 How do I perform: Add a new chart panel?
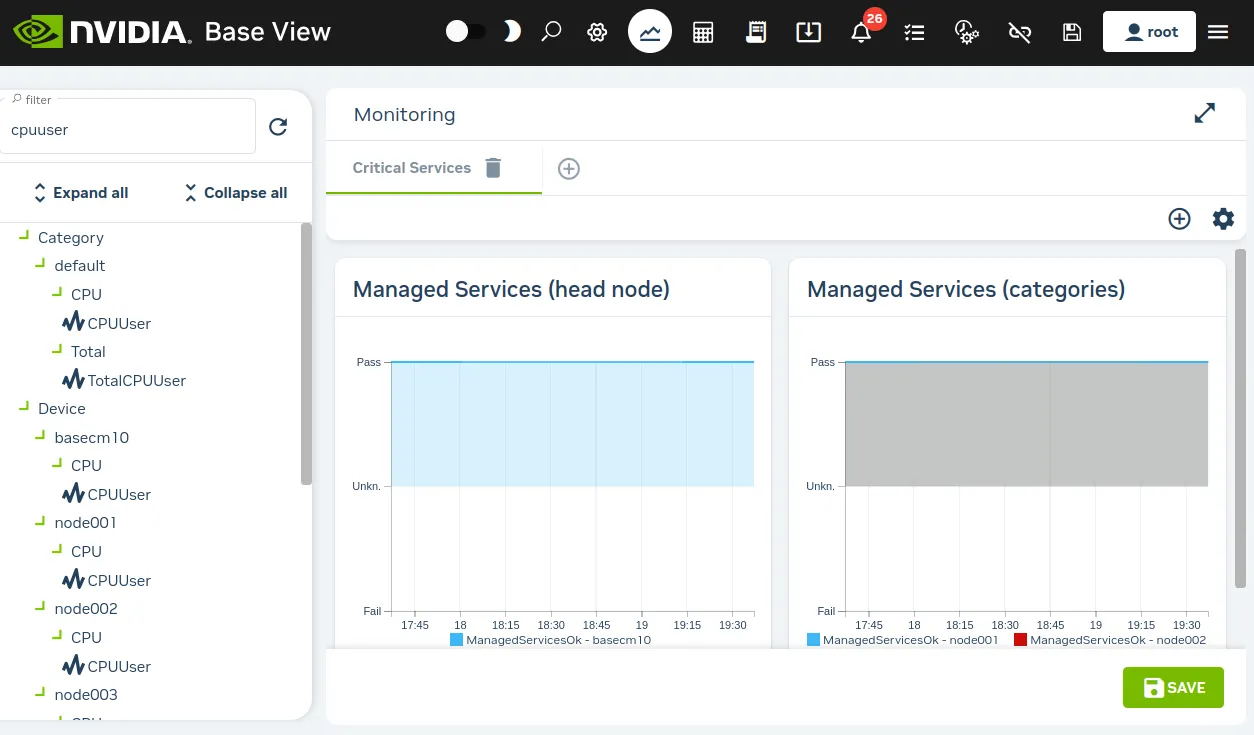(x=1180, y=219)
